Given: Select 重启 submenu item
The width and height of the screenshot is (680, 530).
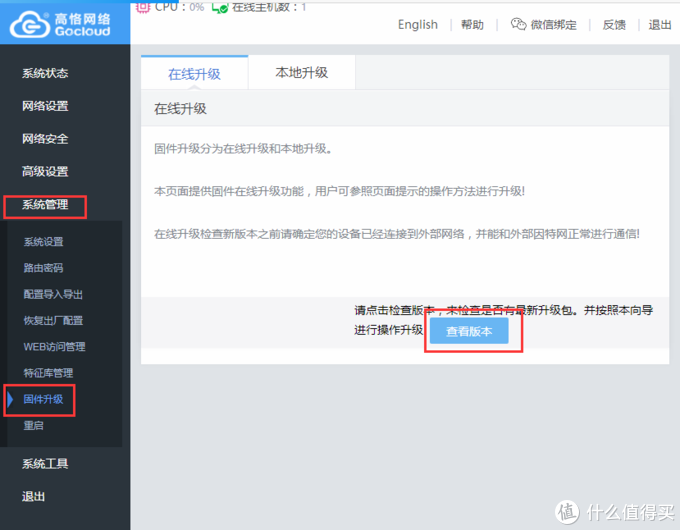Looking at the screenshot, I should tap(33, 425).
